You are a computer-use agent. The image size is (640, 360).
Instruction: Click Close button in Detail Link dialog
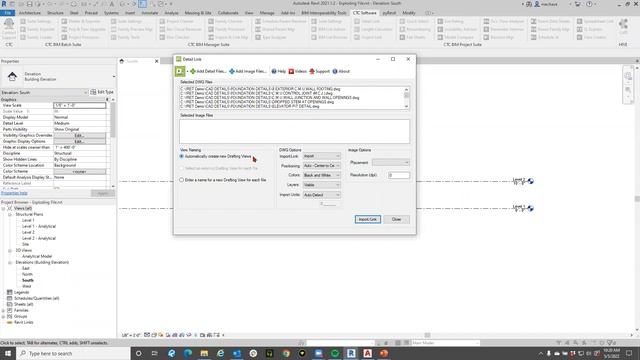(396, 220)
